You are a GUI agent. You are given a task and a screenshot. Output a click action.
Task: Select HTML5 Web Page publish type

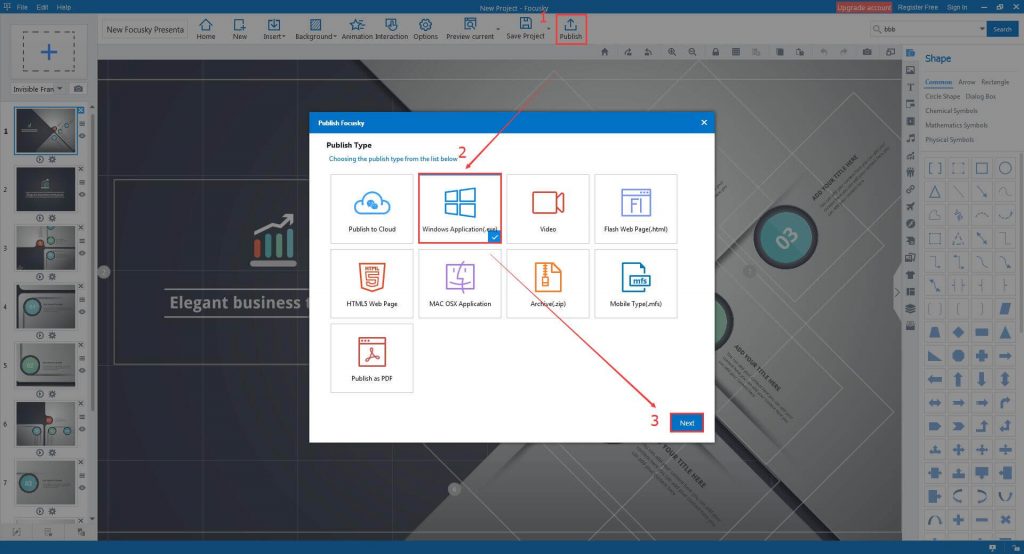point(372,283)
